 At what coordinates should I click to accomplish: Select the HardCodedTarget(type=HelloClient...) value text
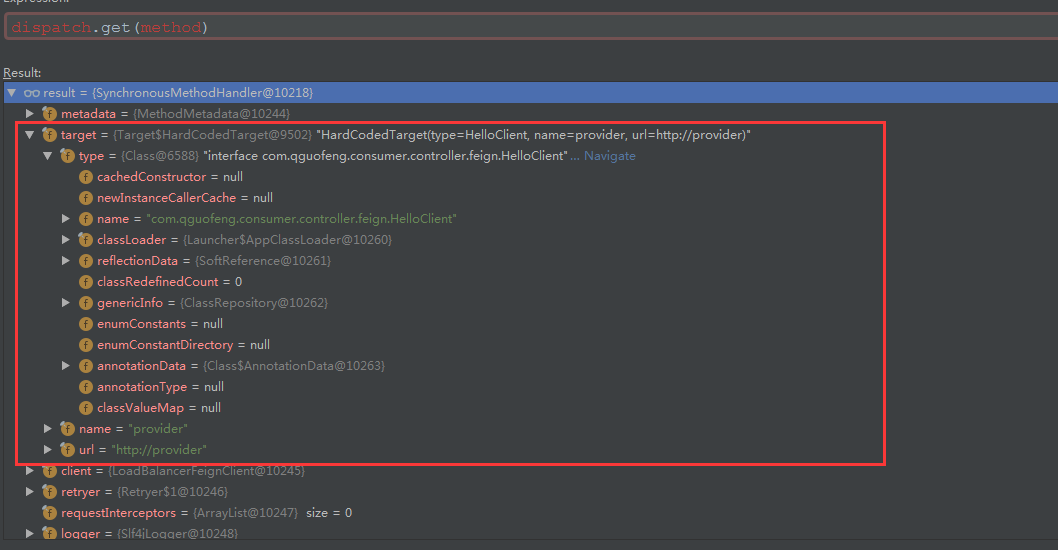pos(533,134)
